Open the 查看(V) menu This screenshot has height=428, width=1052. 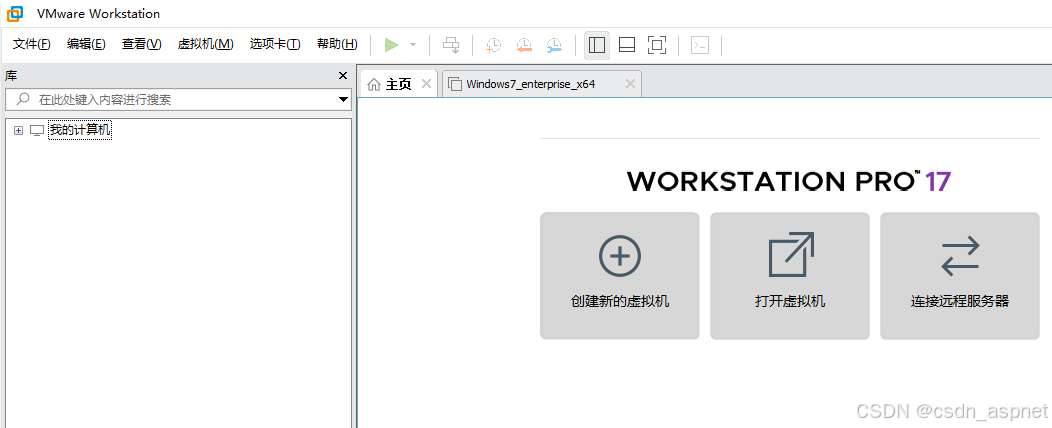click(x=142, y=44)
